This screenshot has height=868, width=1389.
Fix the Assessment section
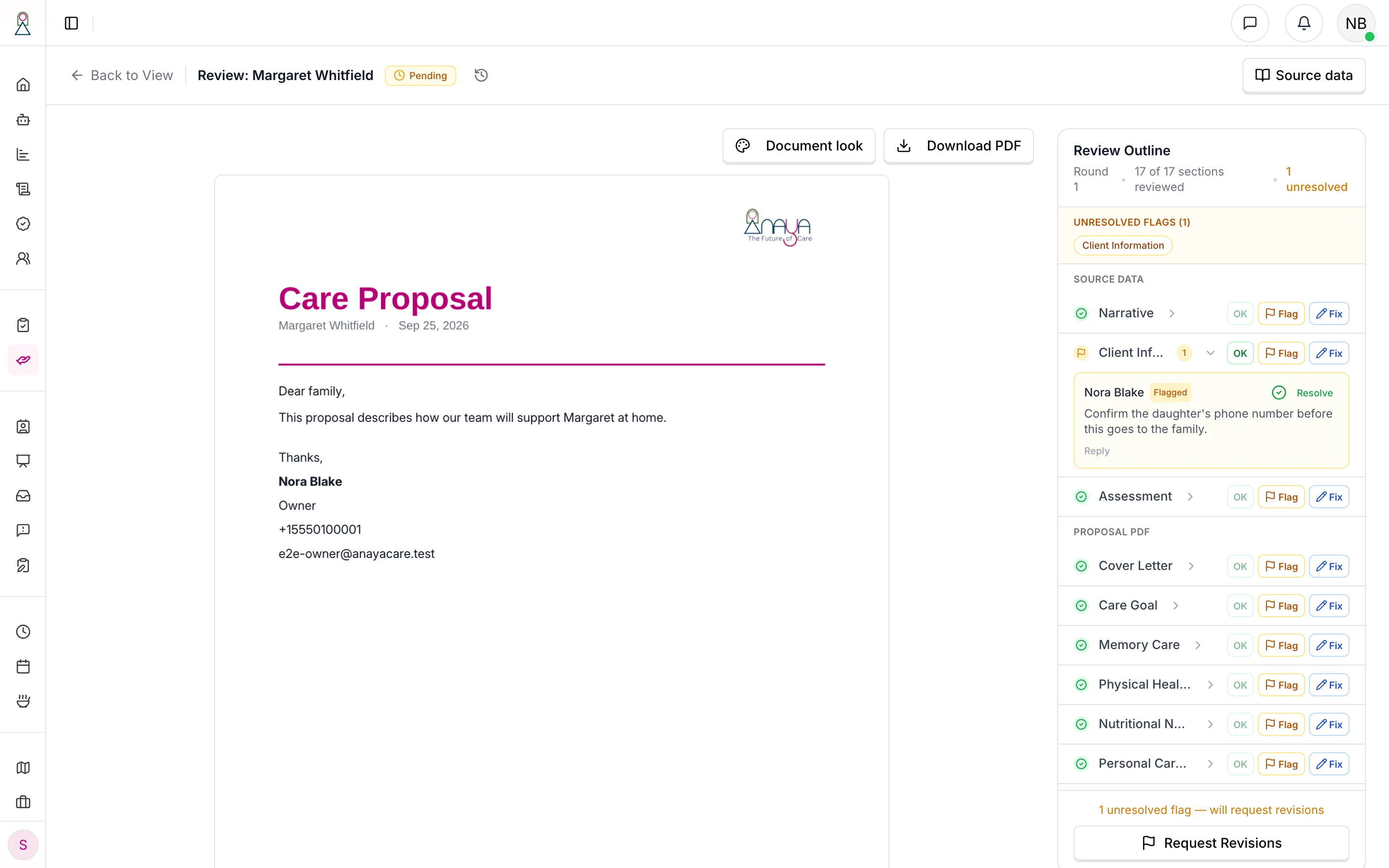tap(1329, 497)
